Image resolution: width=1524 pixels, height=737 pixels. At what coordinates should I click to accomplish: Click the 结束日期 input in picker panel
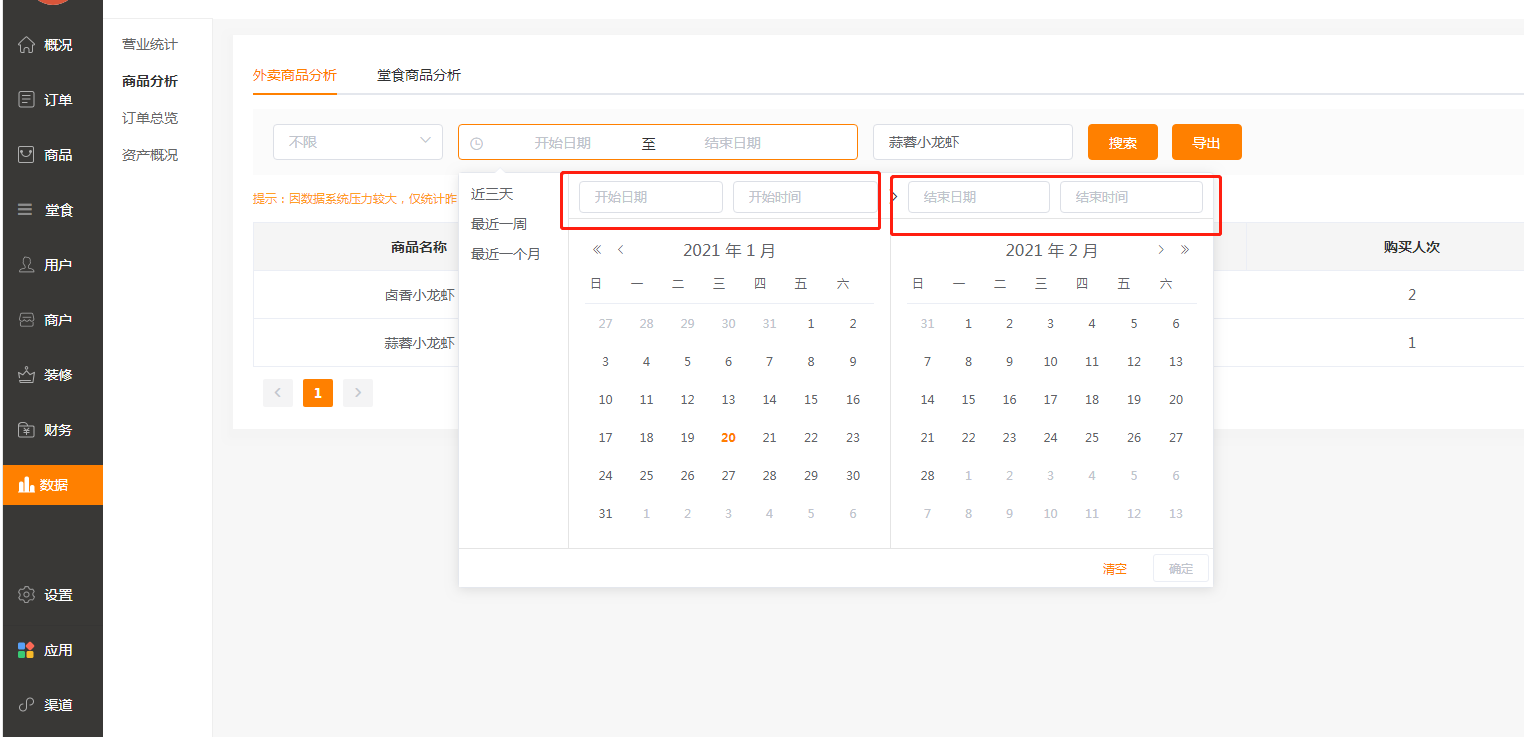click(979, 197)
